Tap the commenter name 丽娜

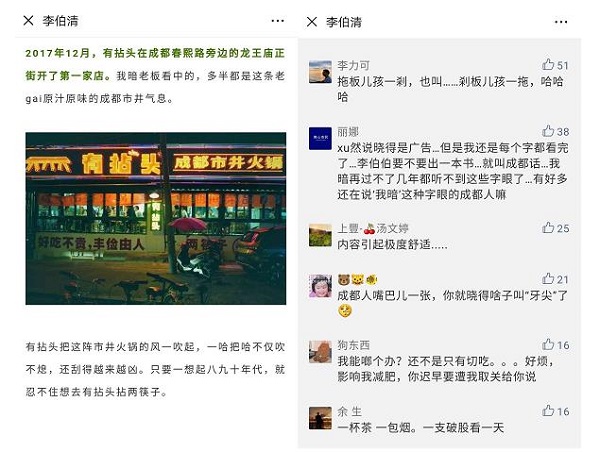click(348, 132)
